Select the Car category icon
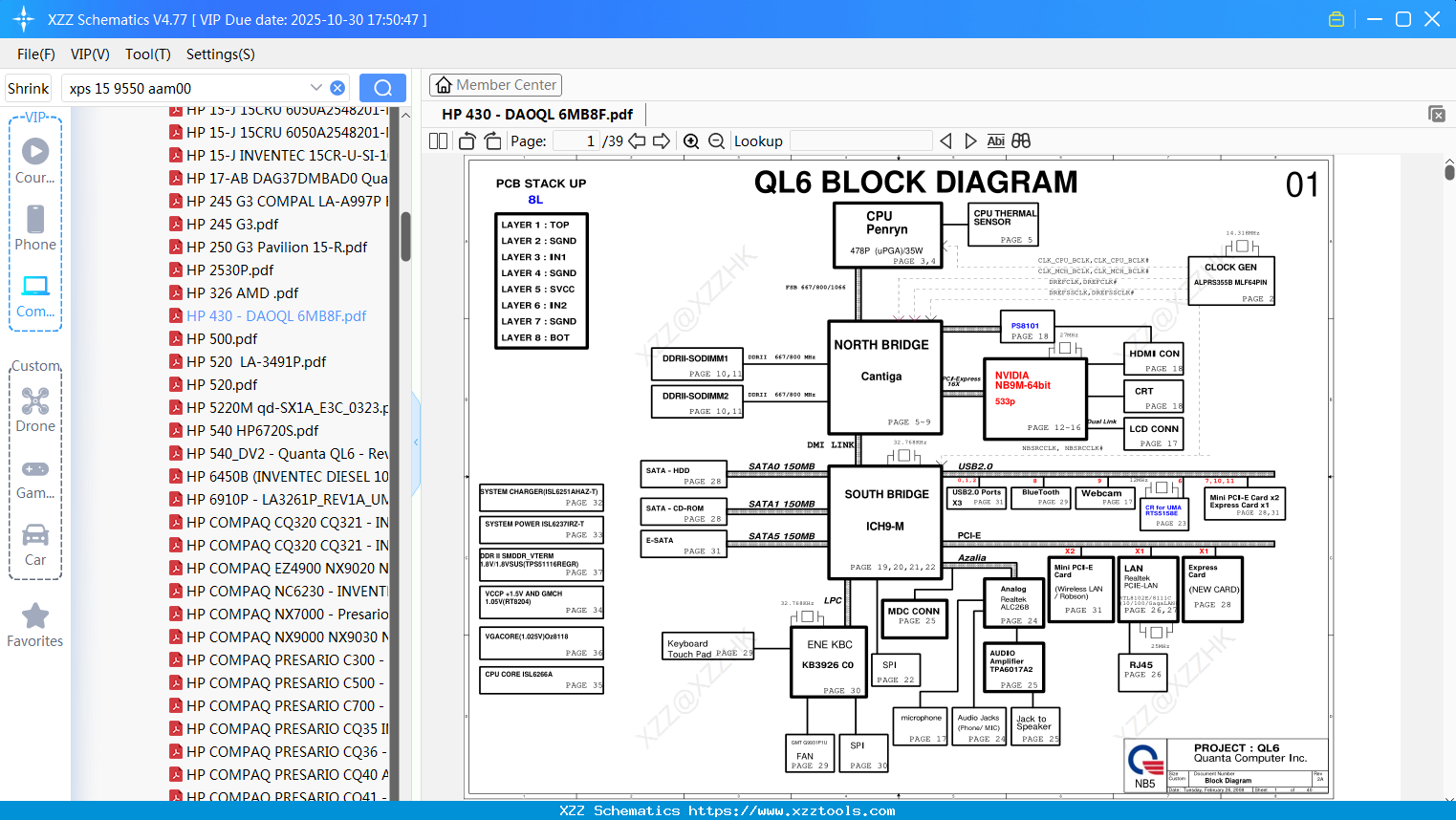Viewport: 1456px width, 820px height. (35, 545)
